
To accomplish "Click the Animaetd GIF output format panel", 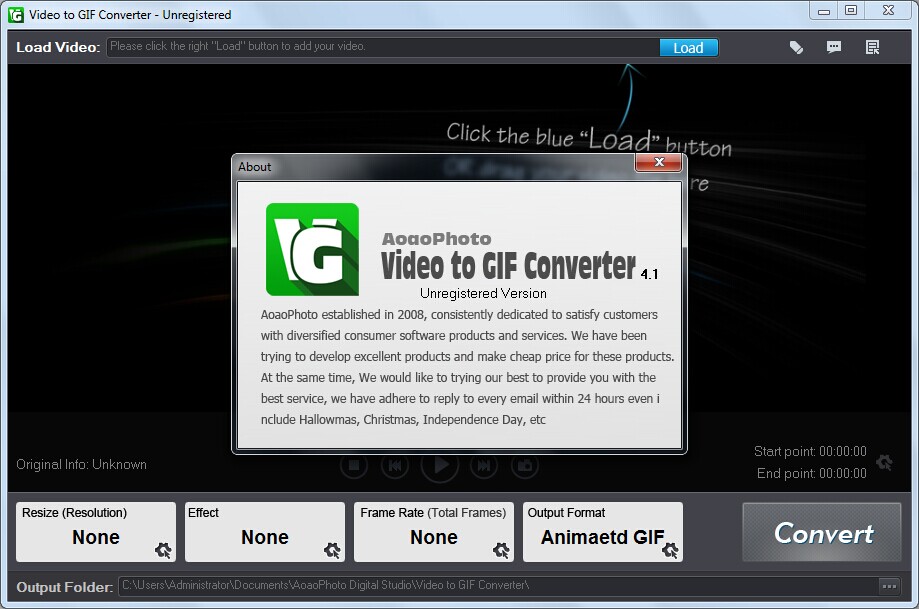I will tap(603, 532).
